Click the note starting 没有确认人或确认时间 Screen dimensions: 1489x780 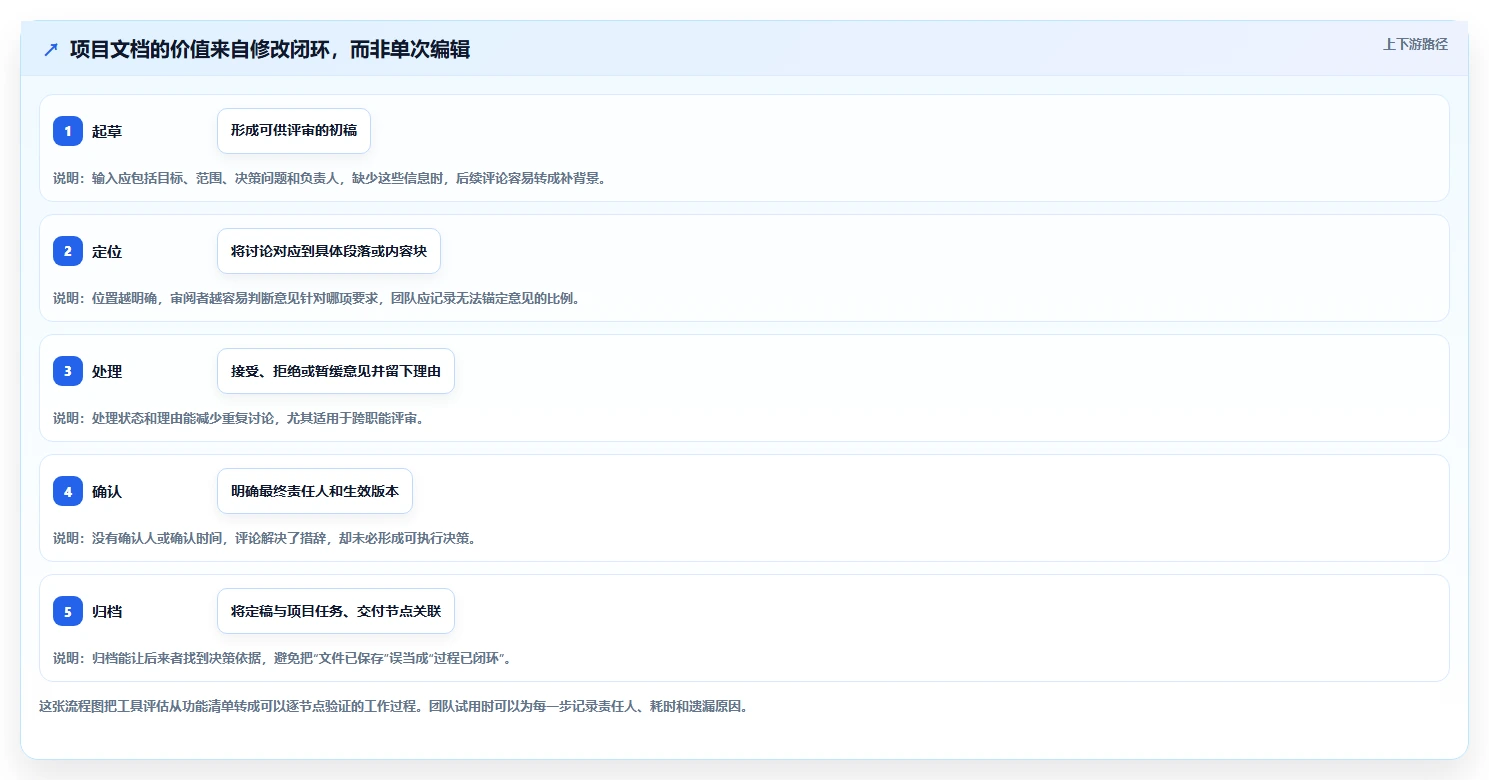265,538
